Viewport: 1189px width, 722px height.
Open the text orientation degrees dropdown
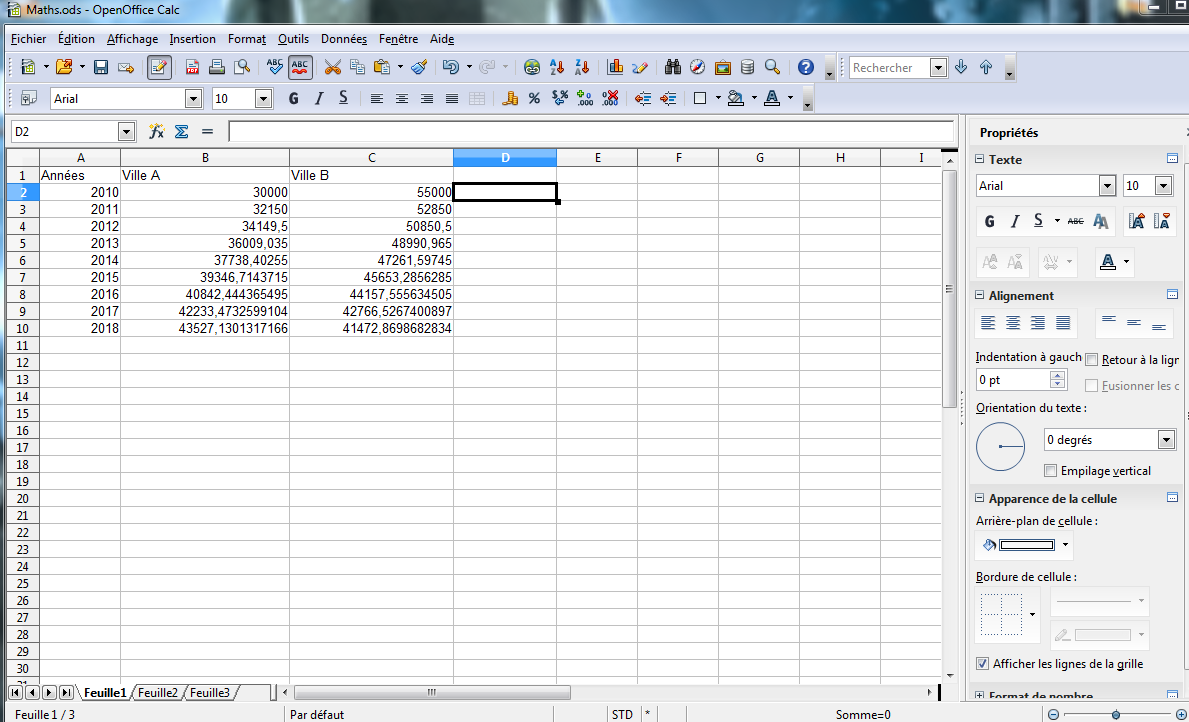click(x=1166, y=440)
